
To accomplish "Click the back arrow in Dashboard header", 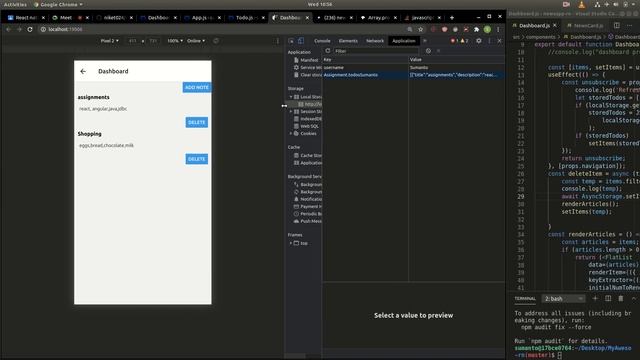I will click(x=83, y=71).
